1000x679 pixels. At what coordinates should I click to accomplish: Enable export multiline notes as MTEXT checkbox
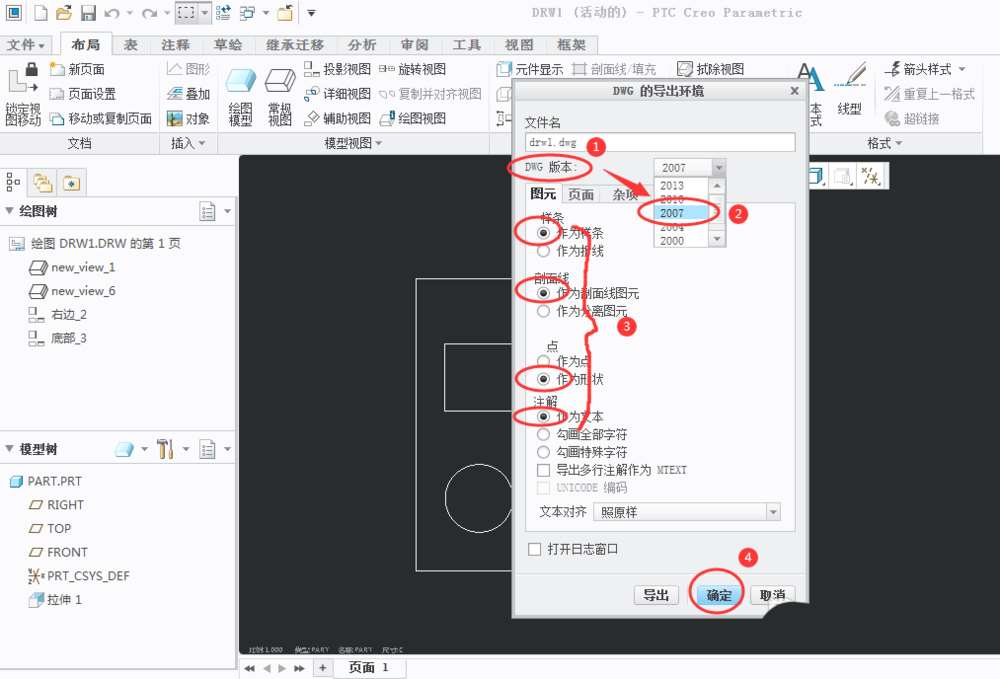click(543, 471)
